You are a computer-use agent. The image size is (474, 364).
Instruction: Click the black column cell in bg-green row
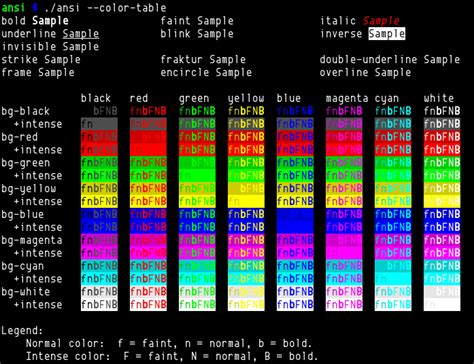pyautogui.click(x=99, y=163)
